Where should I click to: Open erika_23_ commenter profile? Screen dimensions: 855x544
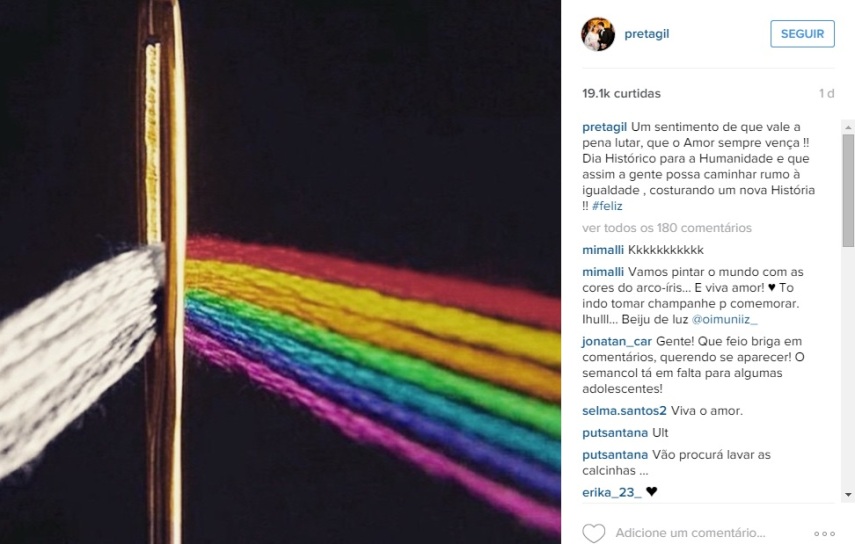point(612,493)
